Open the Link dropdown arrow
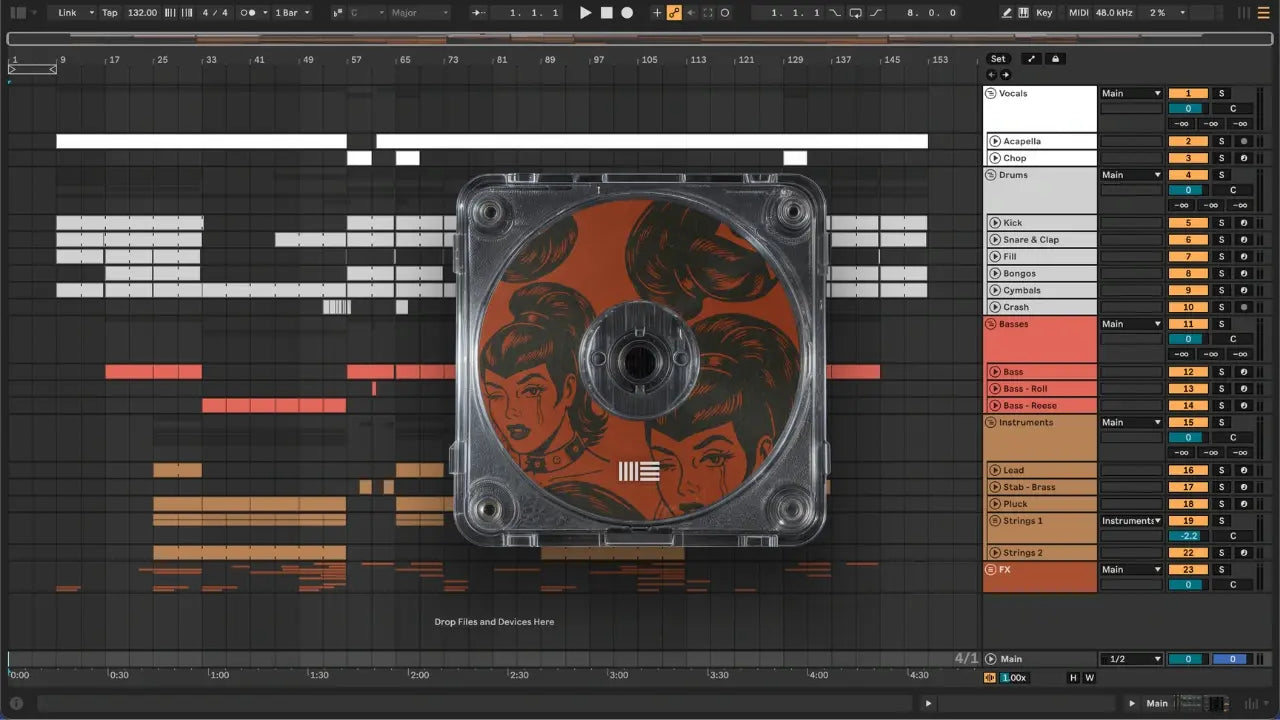The width and height of the screenshot is (1280, 720). (90, 13)
